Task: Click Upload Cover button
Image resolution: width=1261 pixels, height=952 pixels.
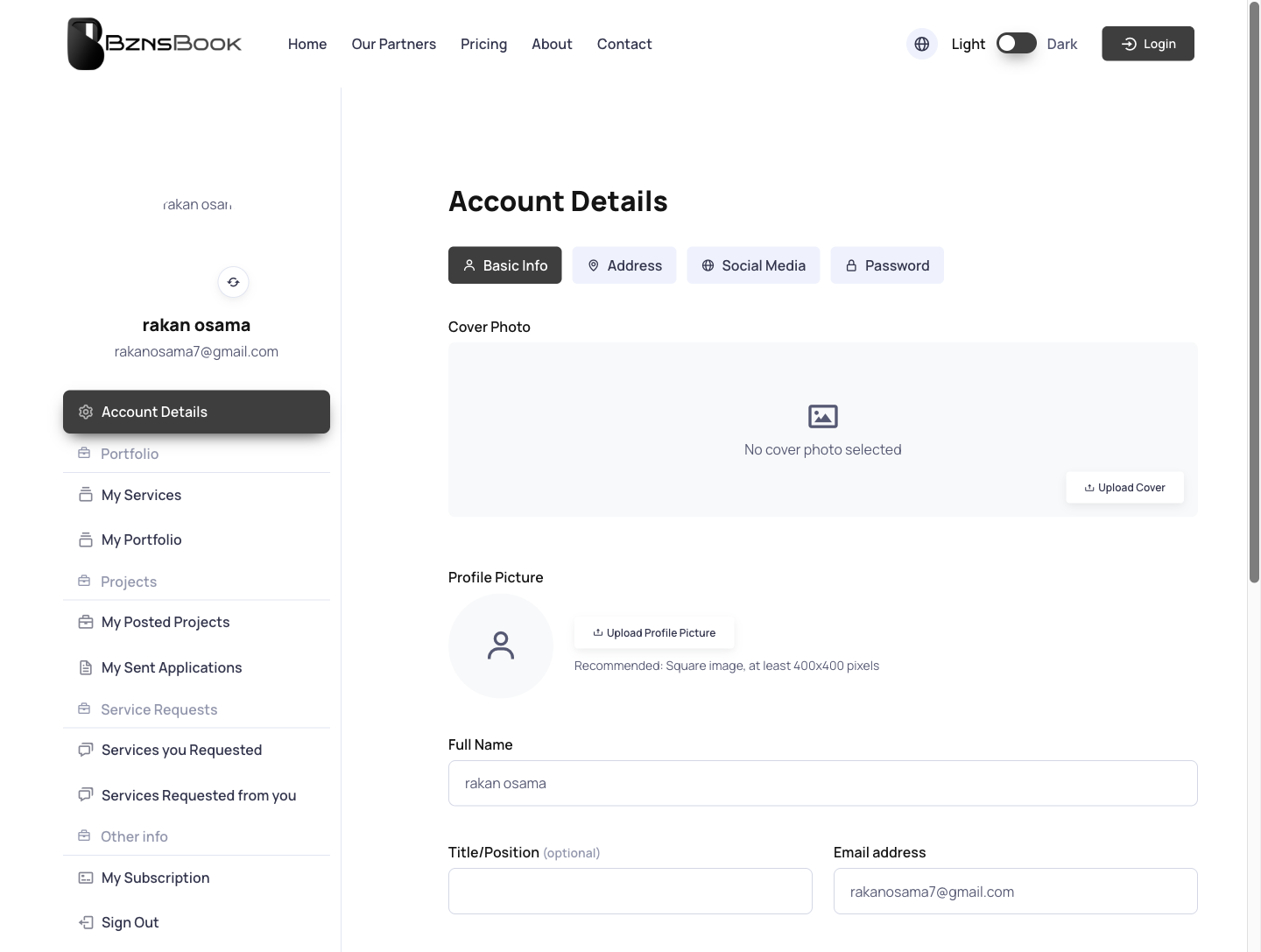Action: click(1124, 488)
